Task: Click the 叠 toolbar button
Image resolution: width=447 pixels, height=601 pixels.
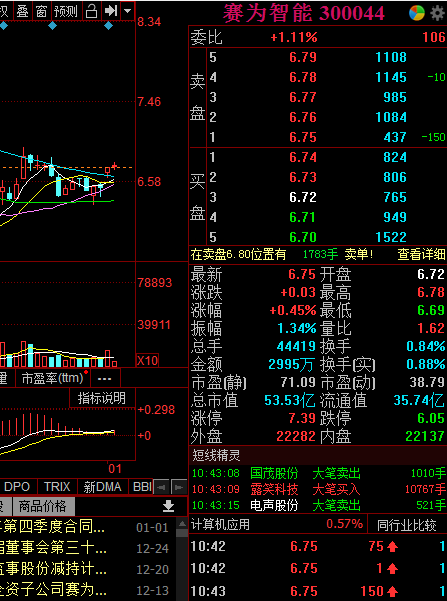Action: tap(22, 11)
